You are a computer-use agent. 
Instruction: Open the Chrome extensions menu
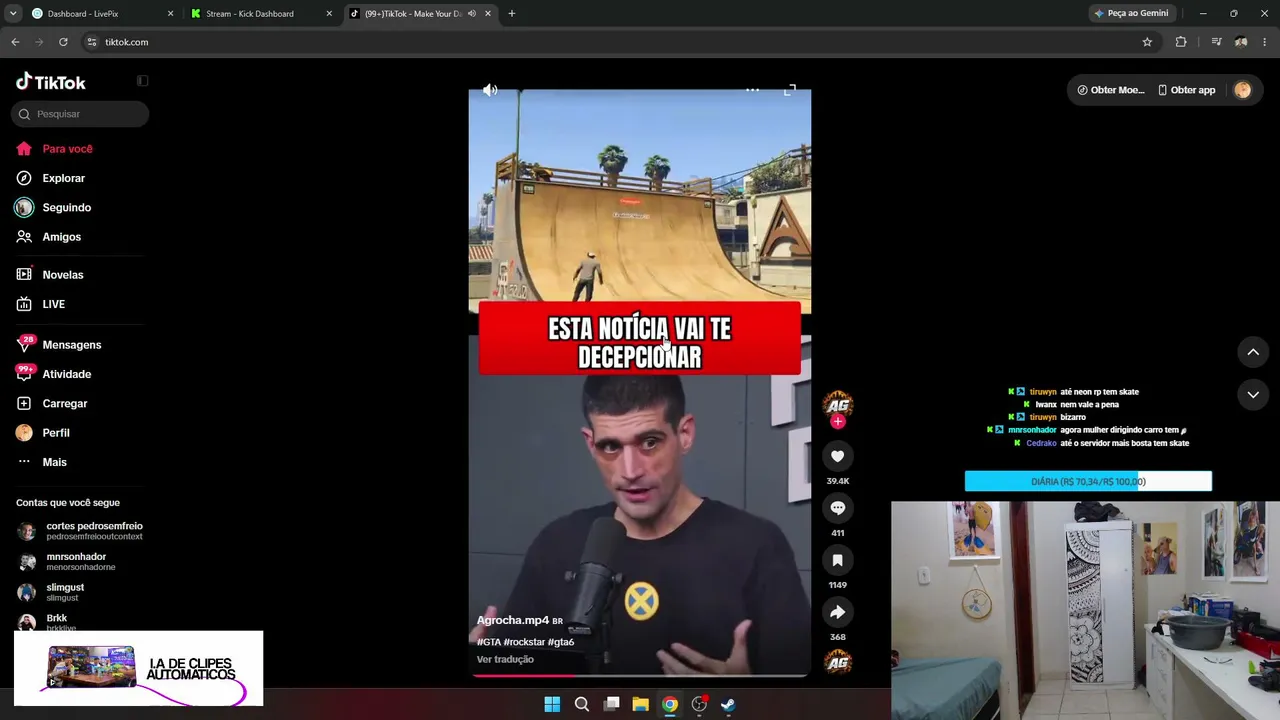pos(1181,42)
